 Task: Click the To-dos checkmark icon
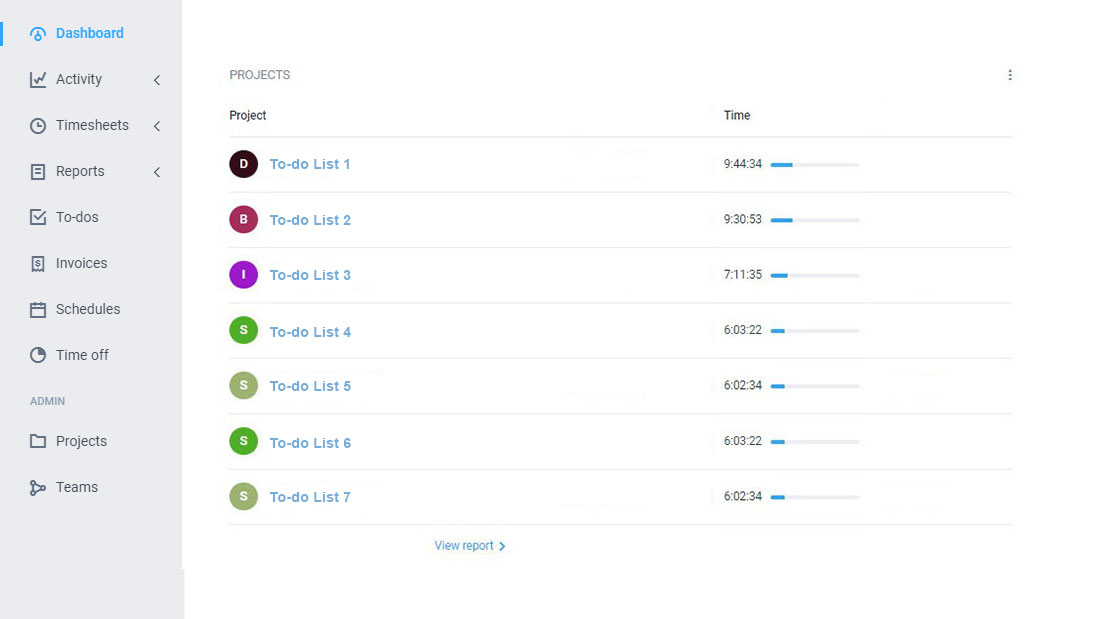[38, 218]
